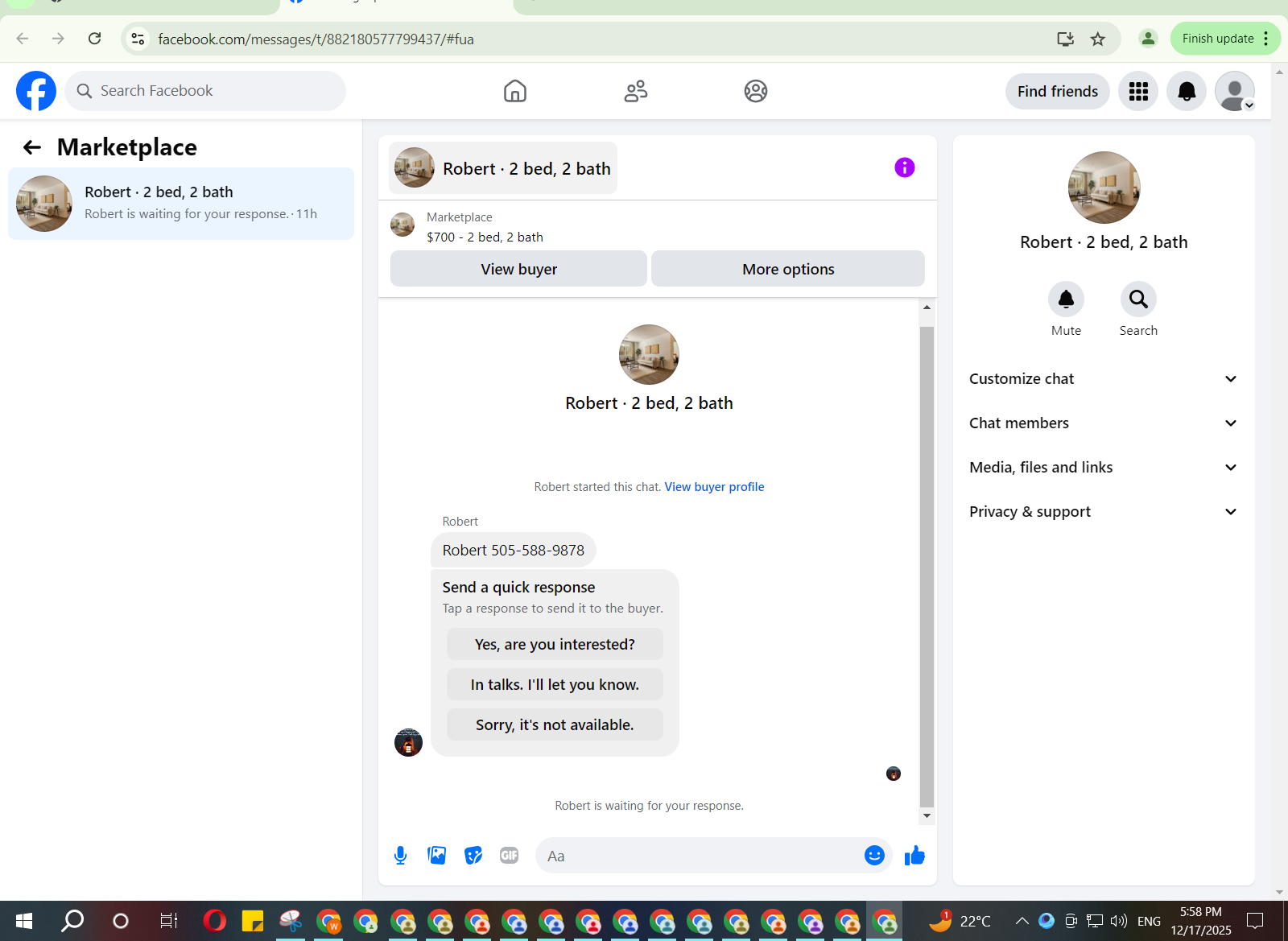Open View buyer profile link
This screenshot has width=1288, height=941.
714,487
